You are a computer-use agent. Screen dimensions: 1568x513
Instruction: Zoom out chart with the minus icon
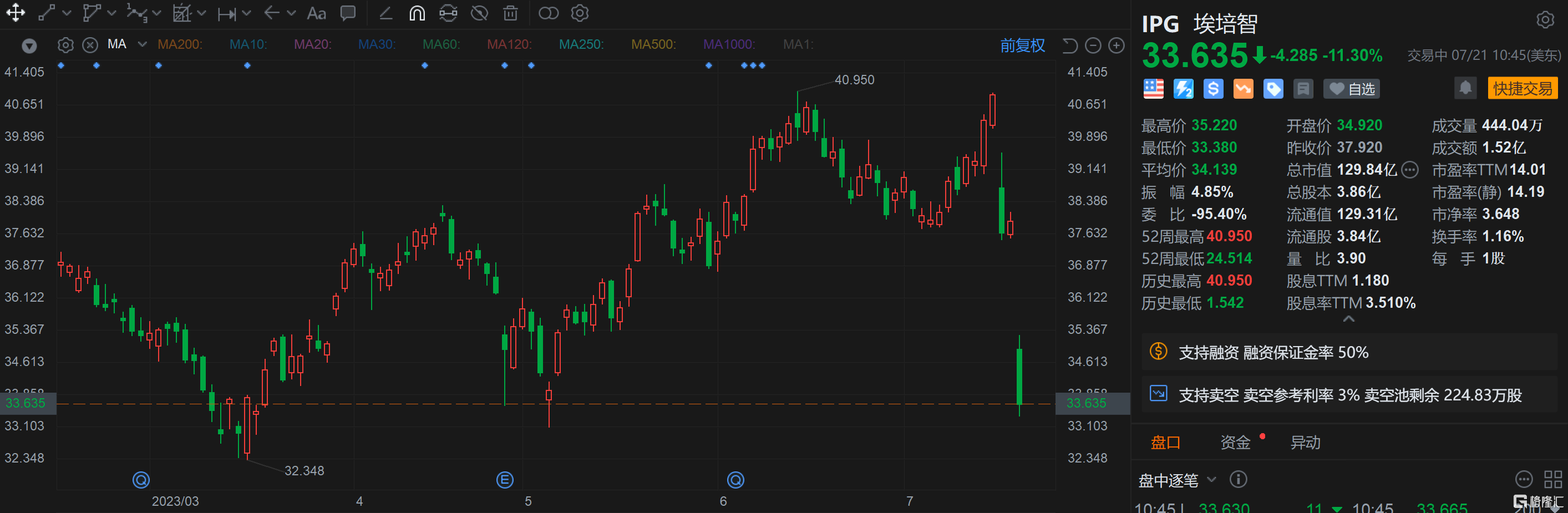click(1093, 45)
